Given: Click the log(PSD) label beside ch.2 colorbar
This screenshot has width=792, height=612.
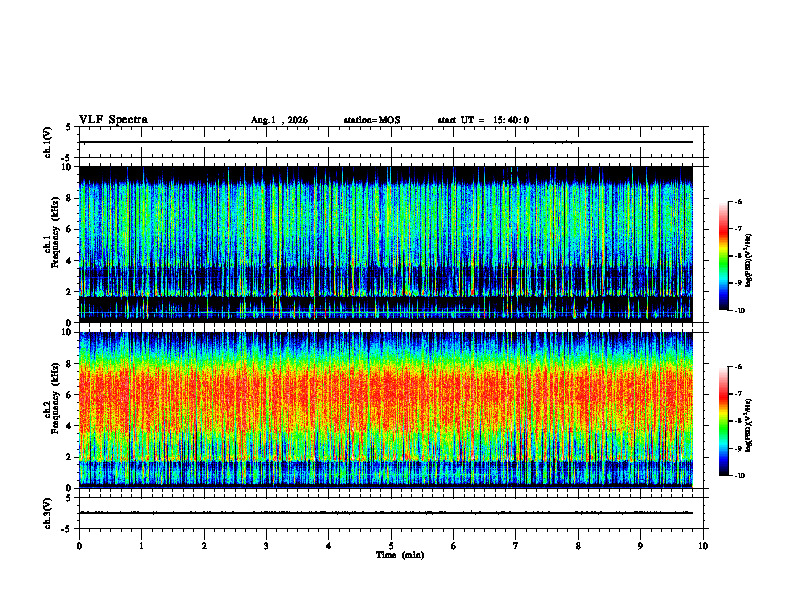Looking at the screenshot, I should 749,426.
